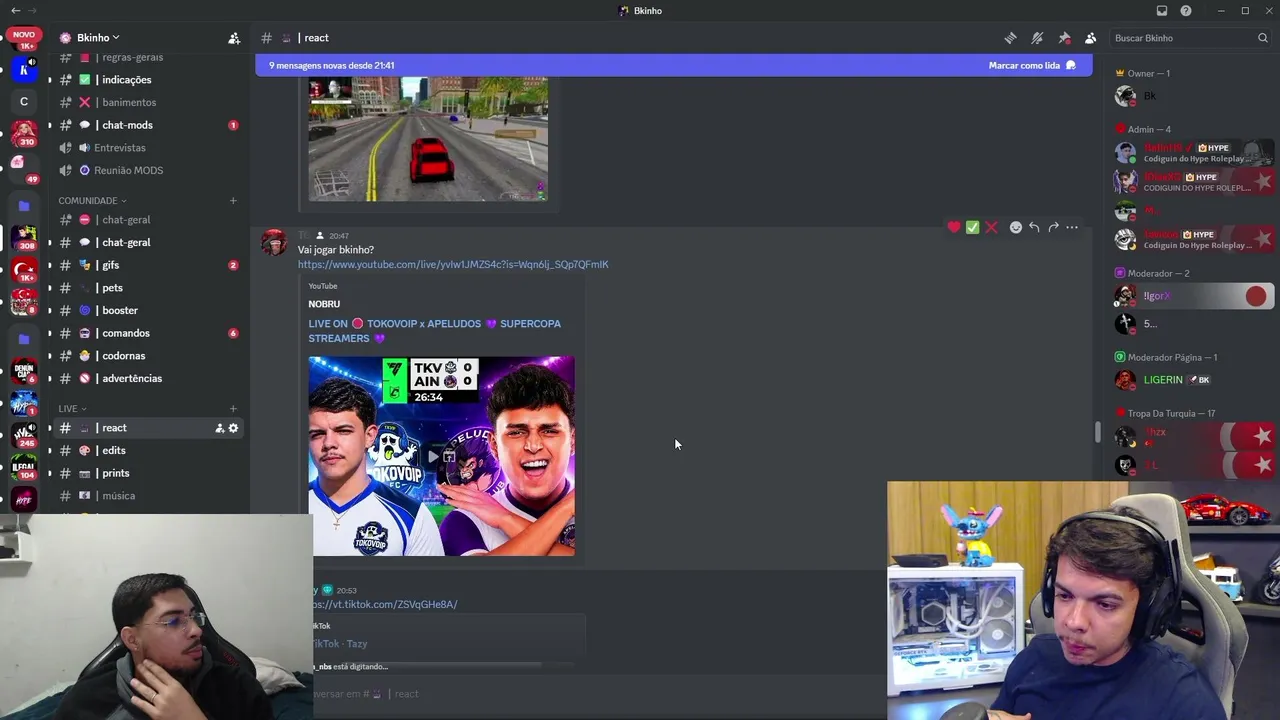Open the help question mark icon
The height and width of the screenshot is (720, 1280).
1186,11
